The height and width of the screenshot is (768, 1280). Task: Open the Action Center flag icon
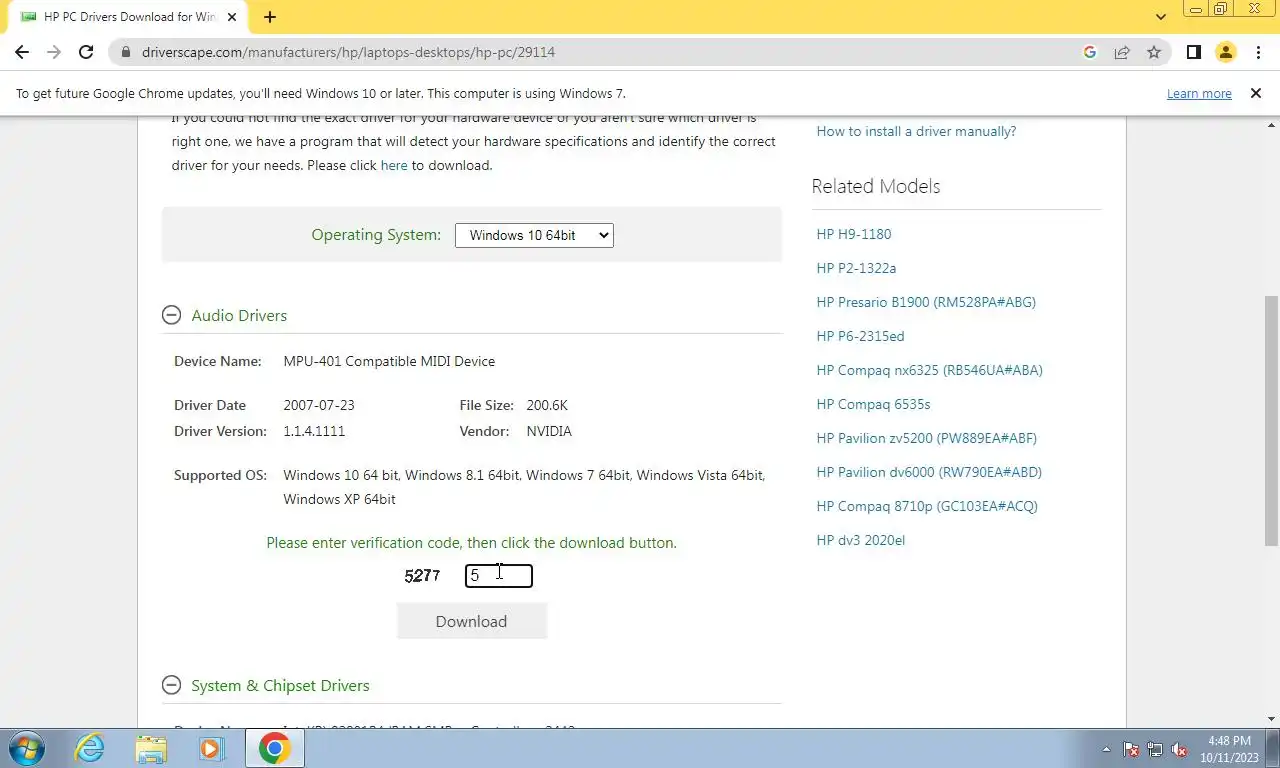(x=1131, y=749)
